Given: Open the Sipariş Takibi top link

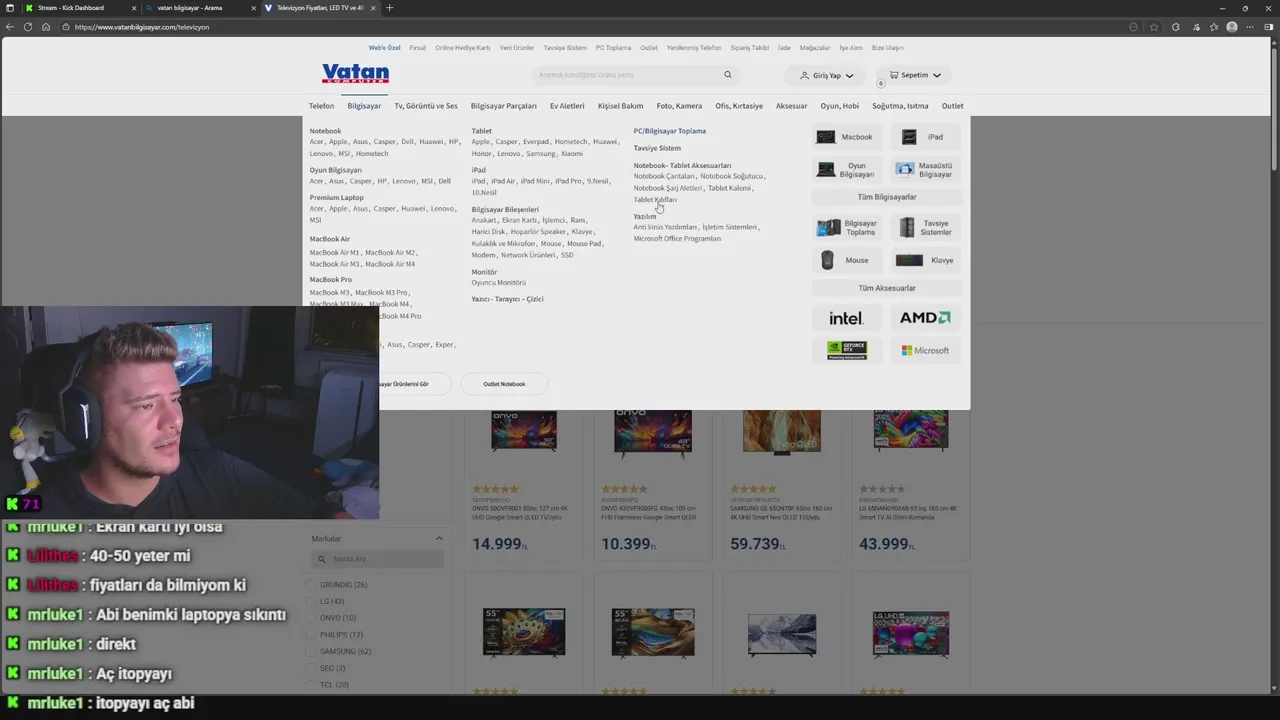Looking at the screenshot, I should pyautogui.click(x=749, y=48).
